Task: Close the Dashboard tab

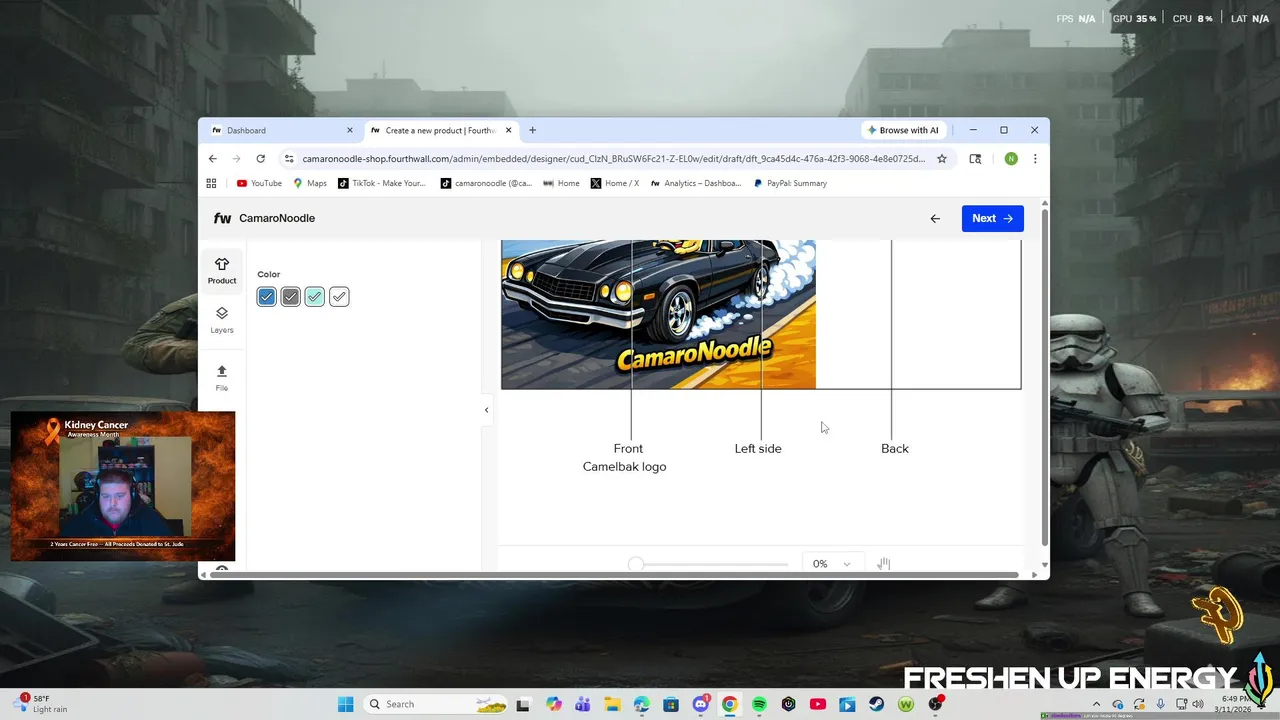Action: (x=350, y=130)
